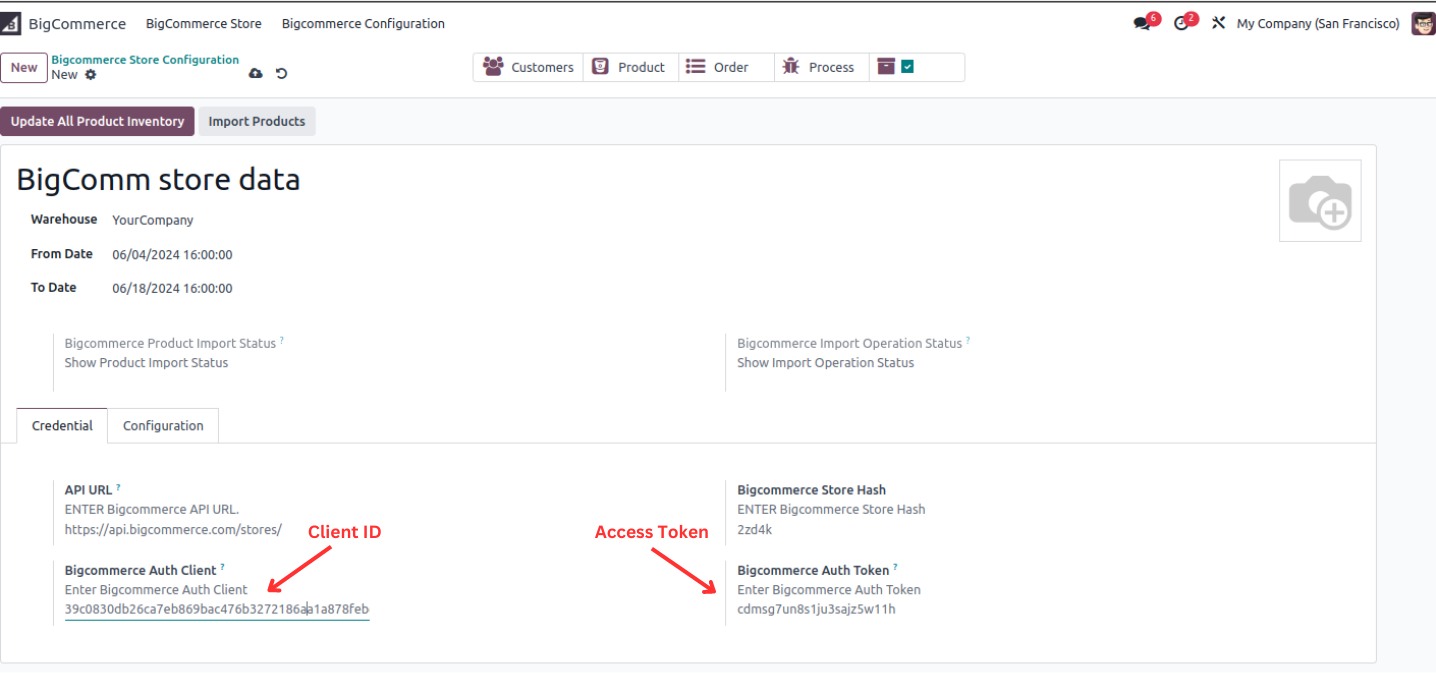Click Show Product Import Status text
This screenshot has height=673, width=1436.
coord(146,363)
